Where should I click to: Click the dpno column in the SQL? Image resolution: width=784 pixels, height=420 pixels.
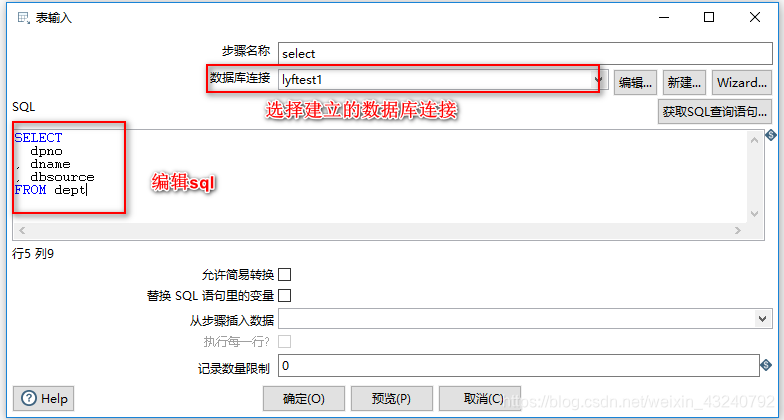(x=46, y=151)
